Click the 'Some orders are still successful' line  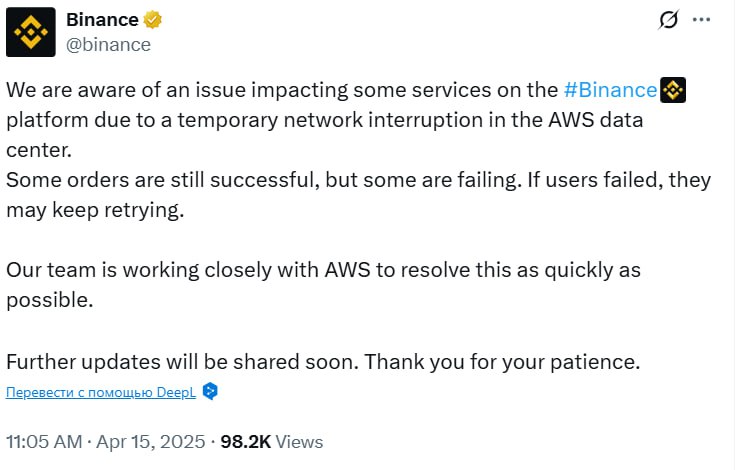coord(200,181)
